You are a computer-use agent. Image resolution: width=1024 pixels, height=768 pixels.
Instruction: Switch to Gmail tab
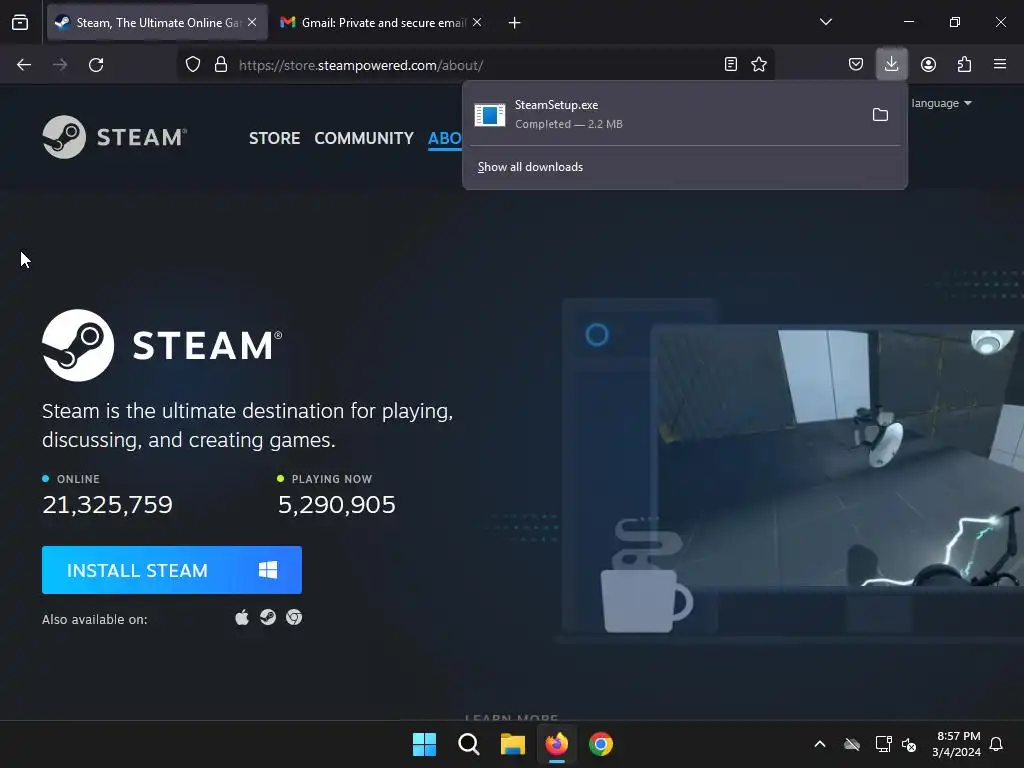click(x=383, y=22)
